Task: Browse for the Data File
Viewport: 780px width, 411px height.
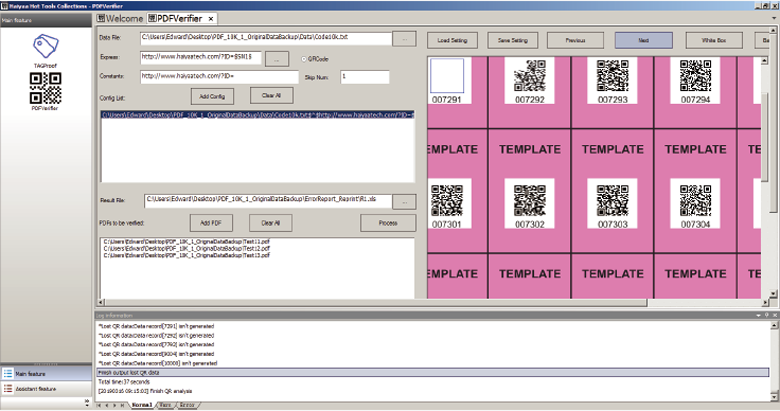Action: pos(404,39)
